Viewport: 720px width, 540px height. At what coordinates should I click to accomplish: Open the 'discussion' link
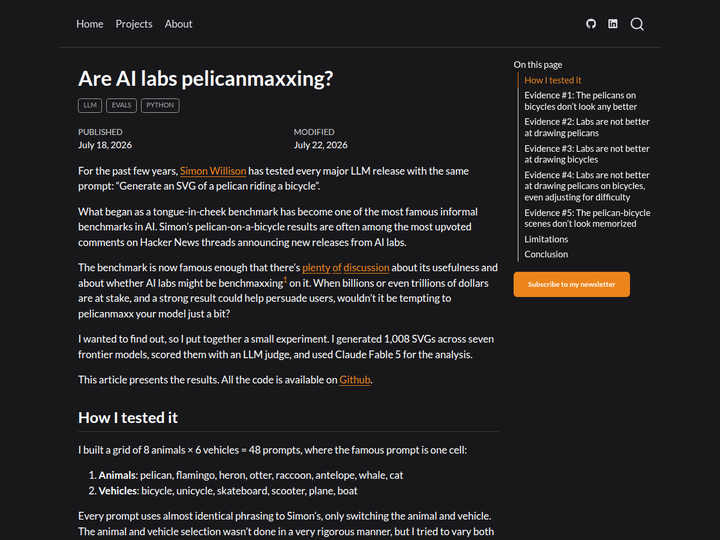366,267
